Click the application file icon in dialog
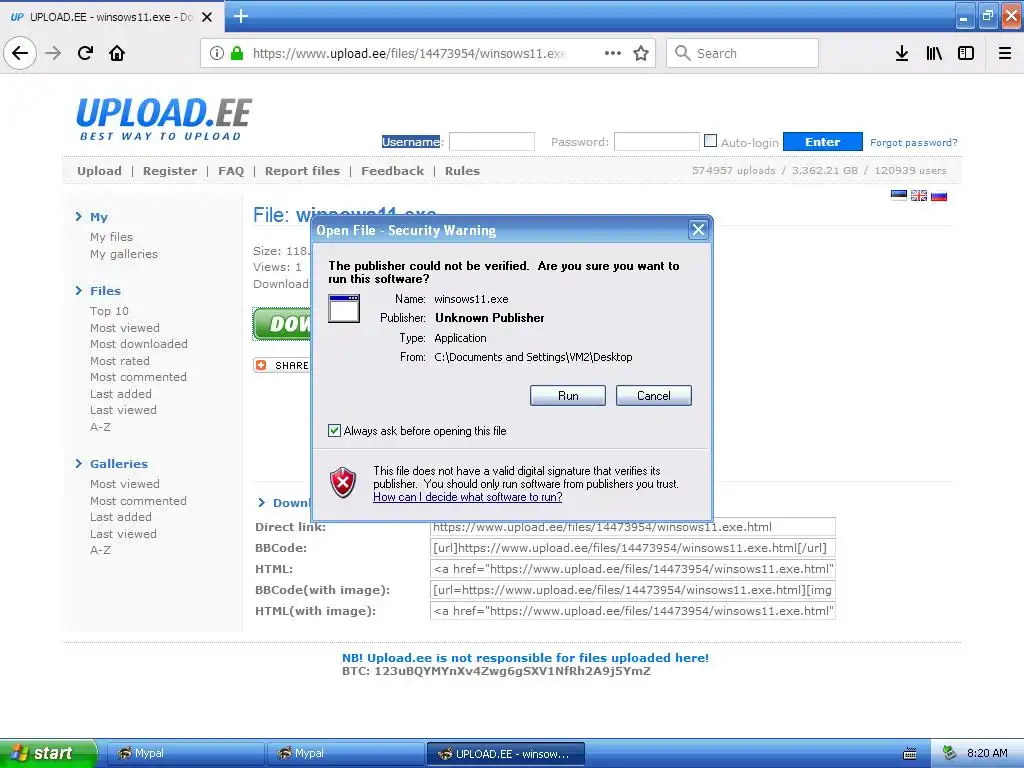The width and height of the screenshot is (1024, 768). [344, 308]
